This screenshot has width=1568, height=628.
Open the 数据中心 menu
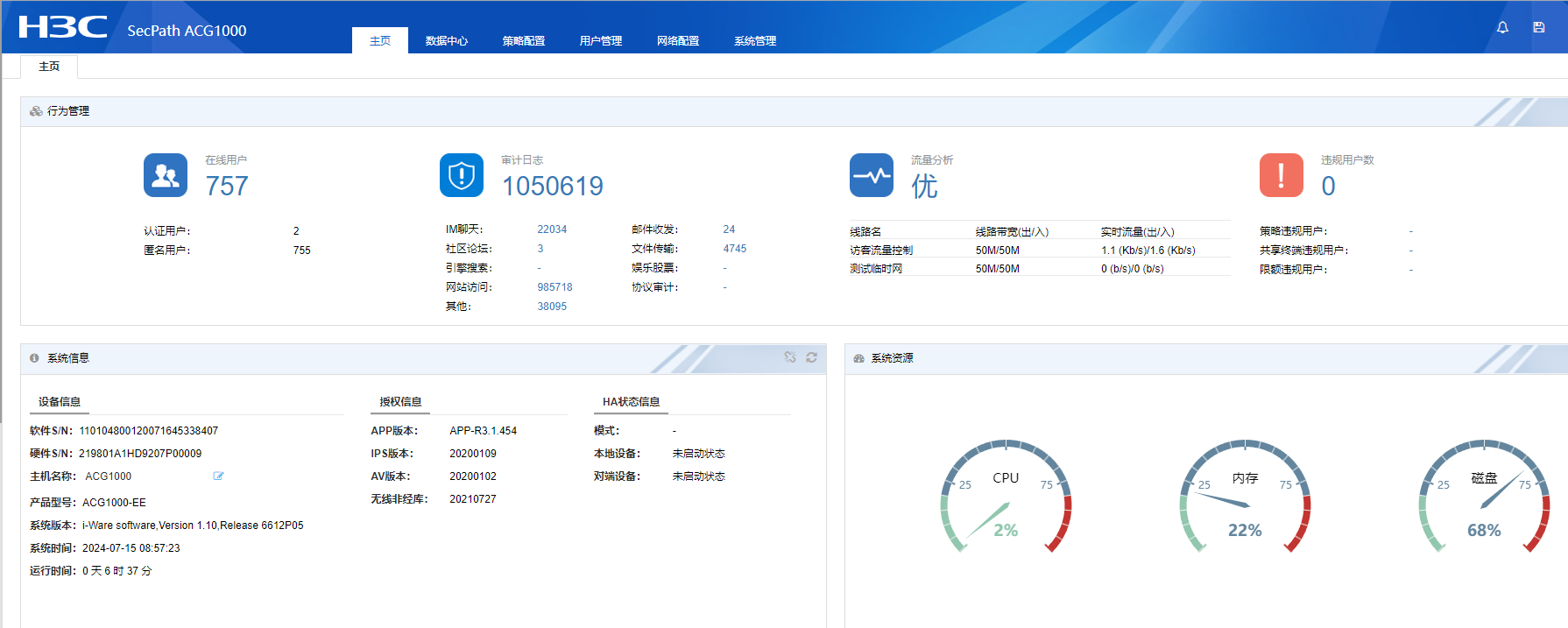tap(447, 41)
